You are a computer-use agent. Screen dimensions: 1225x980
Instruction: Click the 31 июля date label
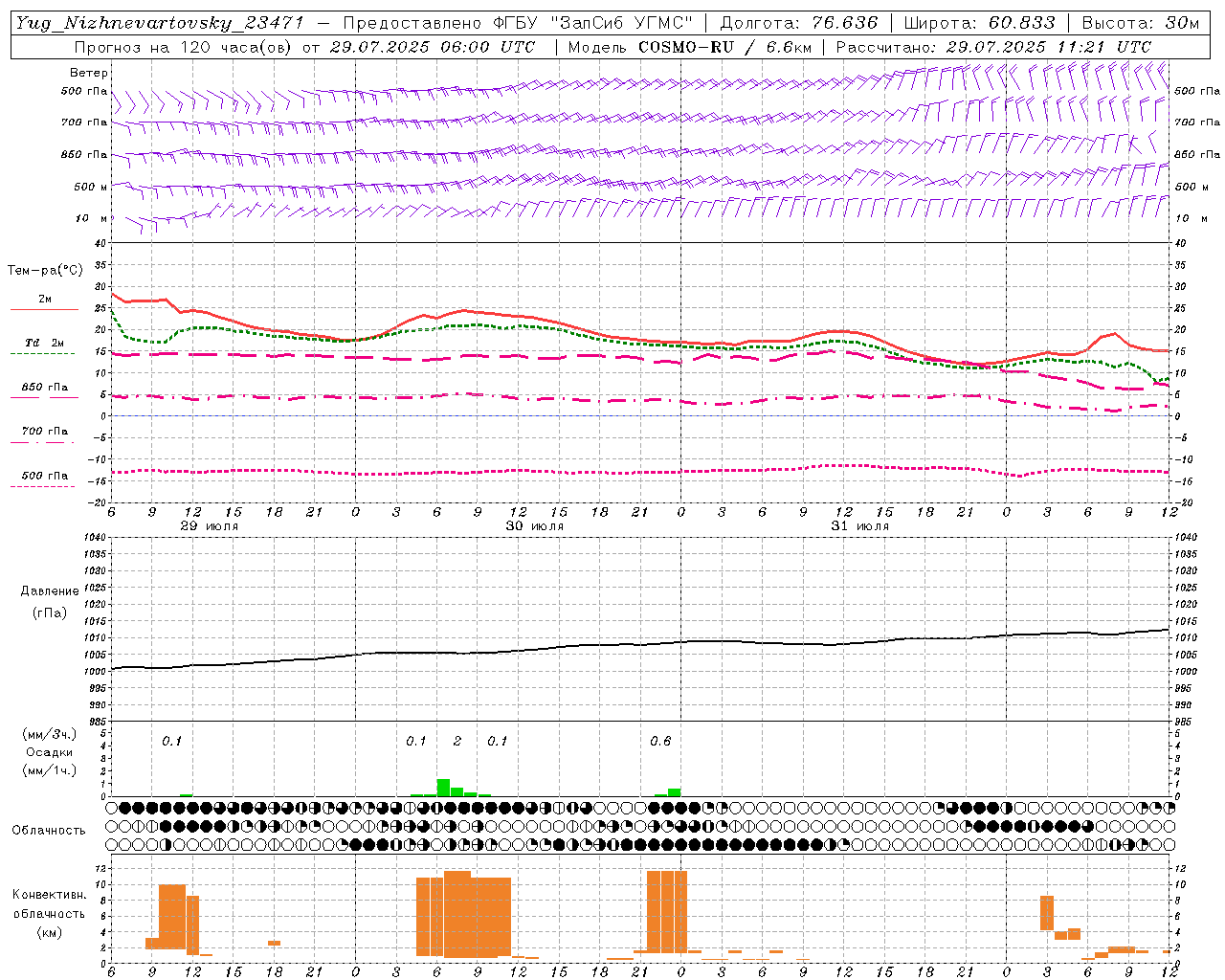click(859, 526)
